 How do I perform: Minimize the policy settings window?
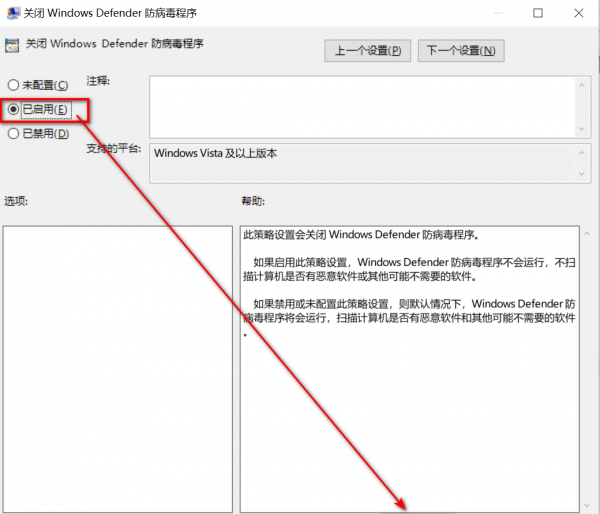tap(498, 13)
